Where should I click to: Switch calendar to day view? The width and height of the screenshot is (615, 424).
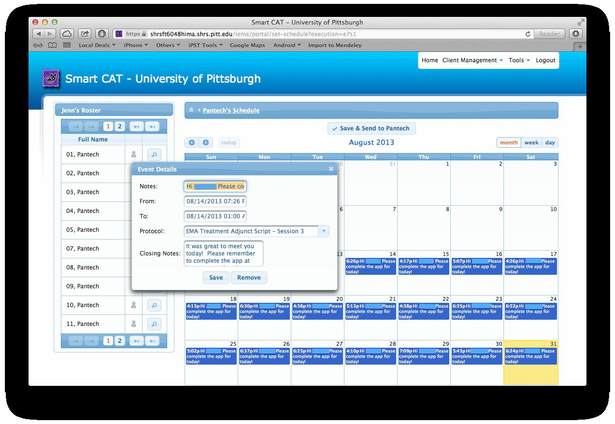tap(550, 143)
